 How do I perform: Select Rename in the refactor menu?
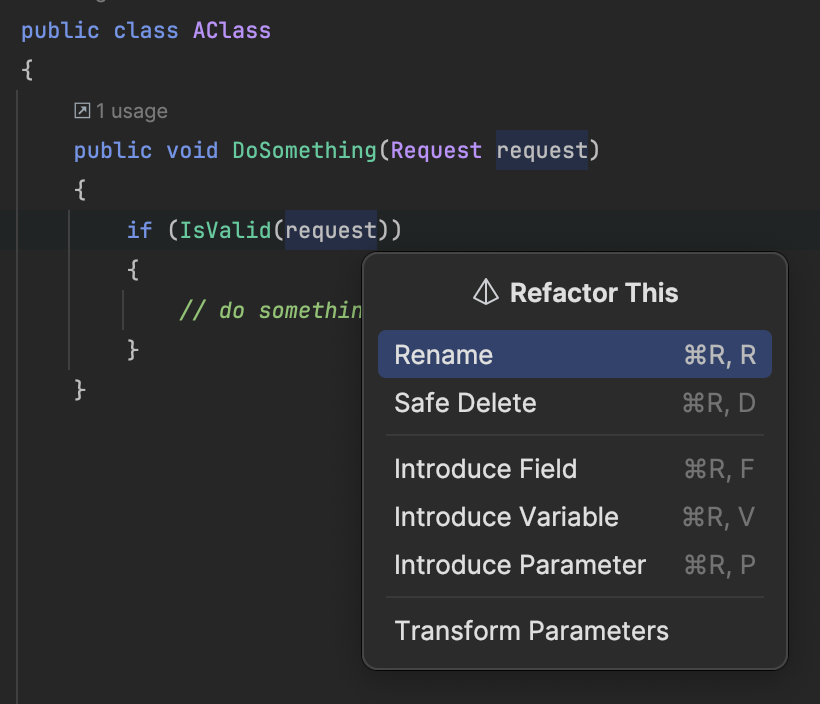coord(444,355)
